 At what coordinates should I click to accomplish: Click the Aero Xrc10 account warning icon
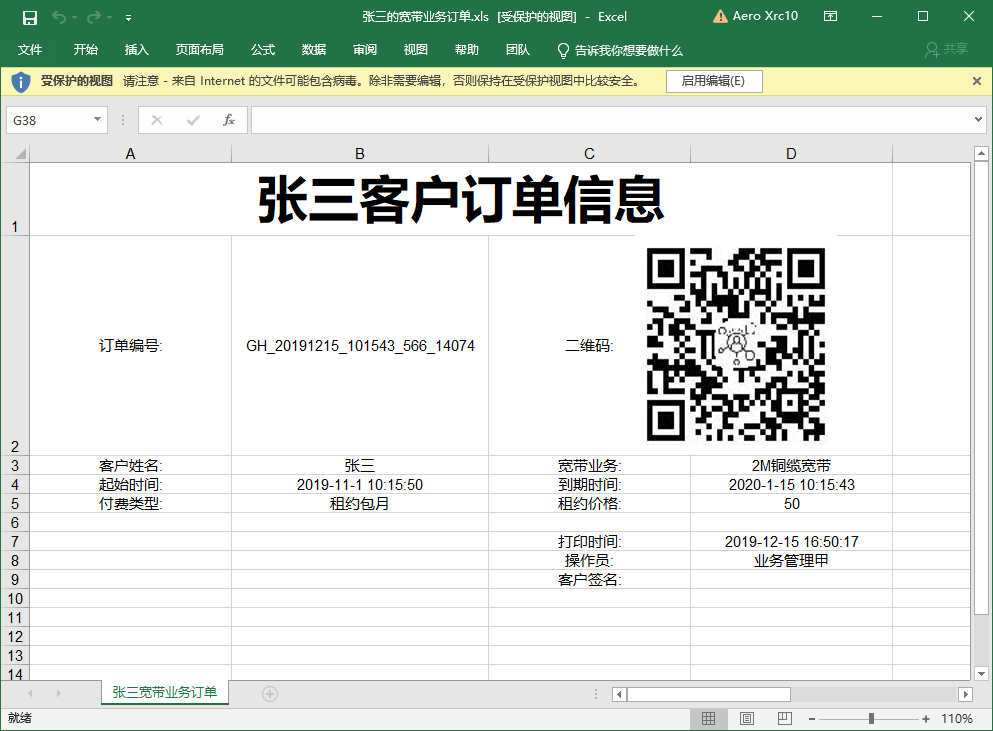(x=720, y=16)
